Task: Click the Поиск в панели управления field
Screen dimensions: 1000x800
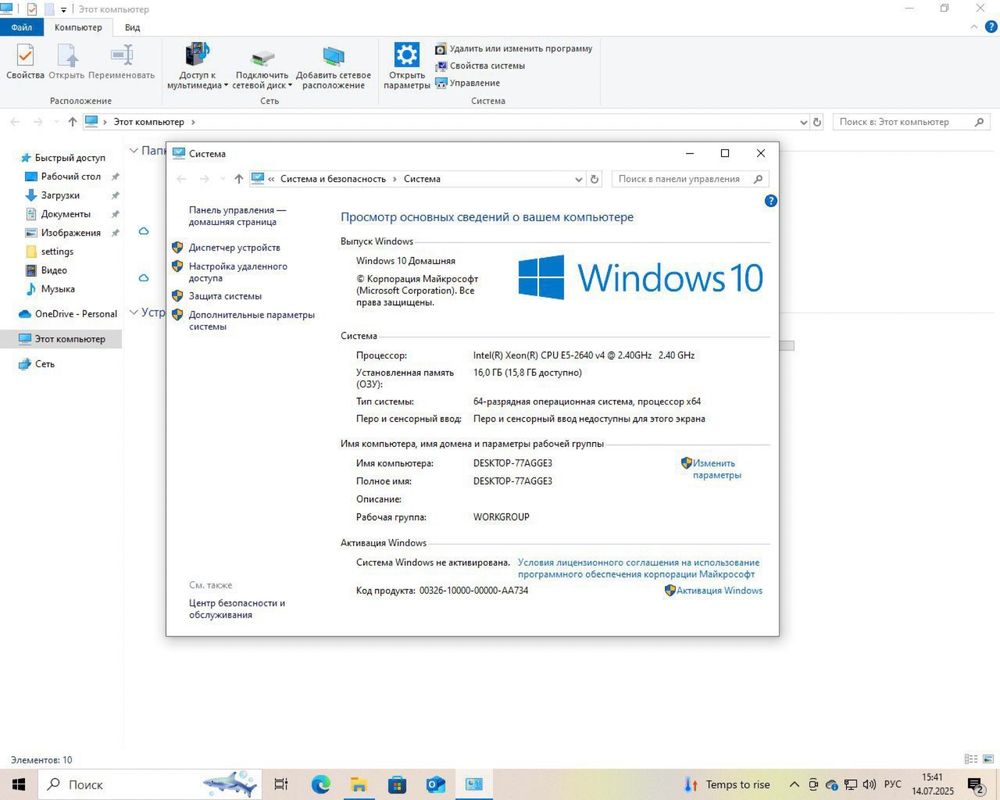Action: pos(690,179)
